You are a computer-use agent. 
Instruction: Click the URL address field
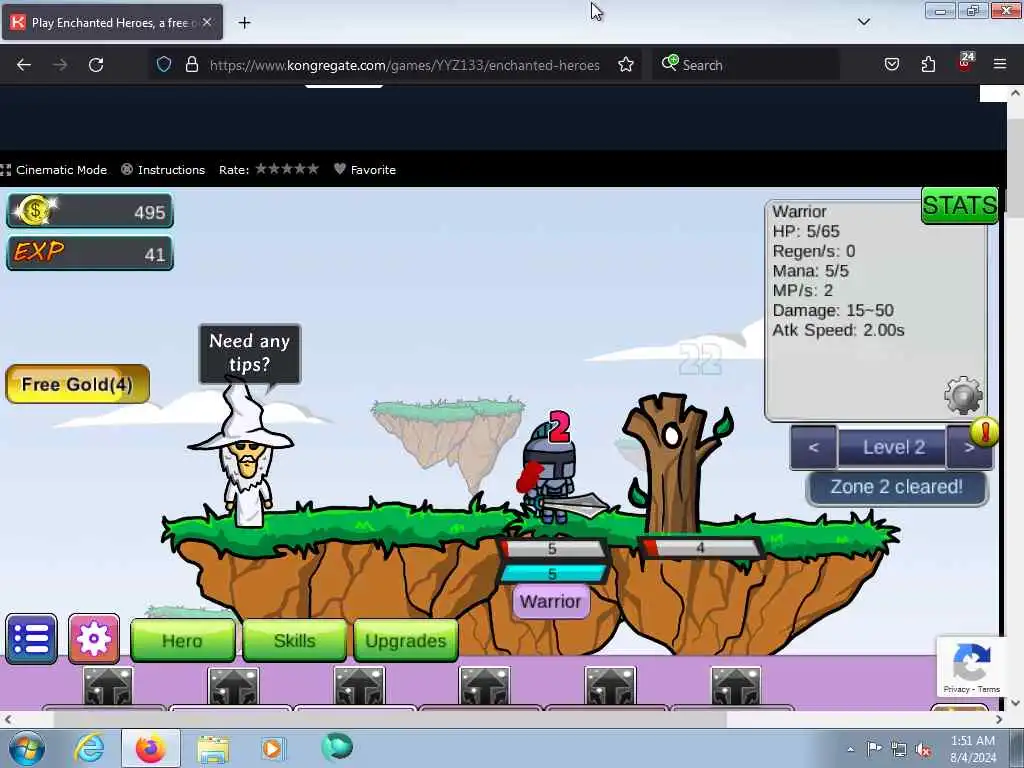(x=405, y=65)
